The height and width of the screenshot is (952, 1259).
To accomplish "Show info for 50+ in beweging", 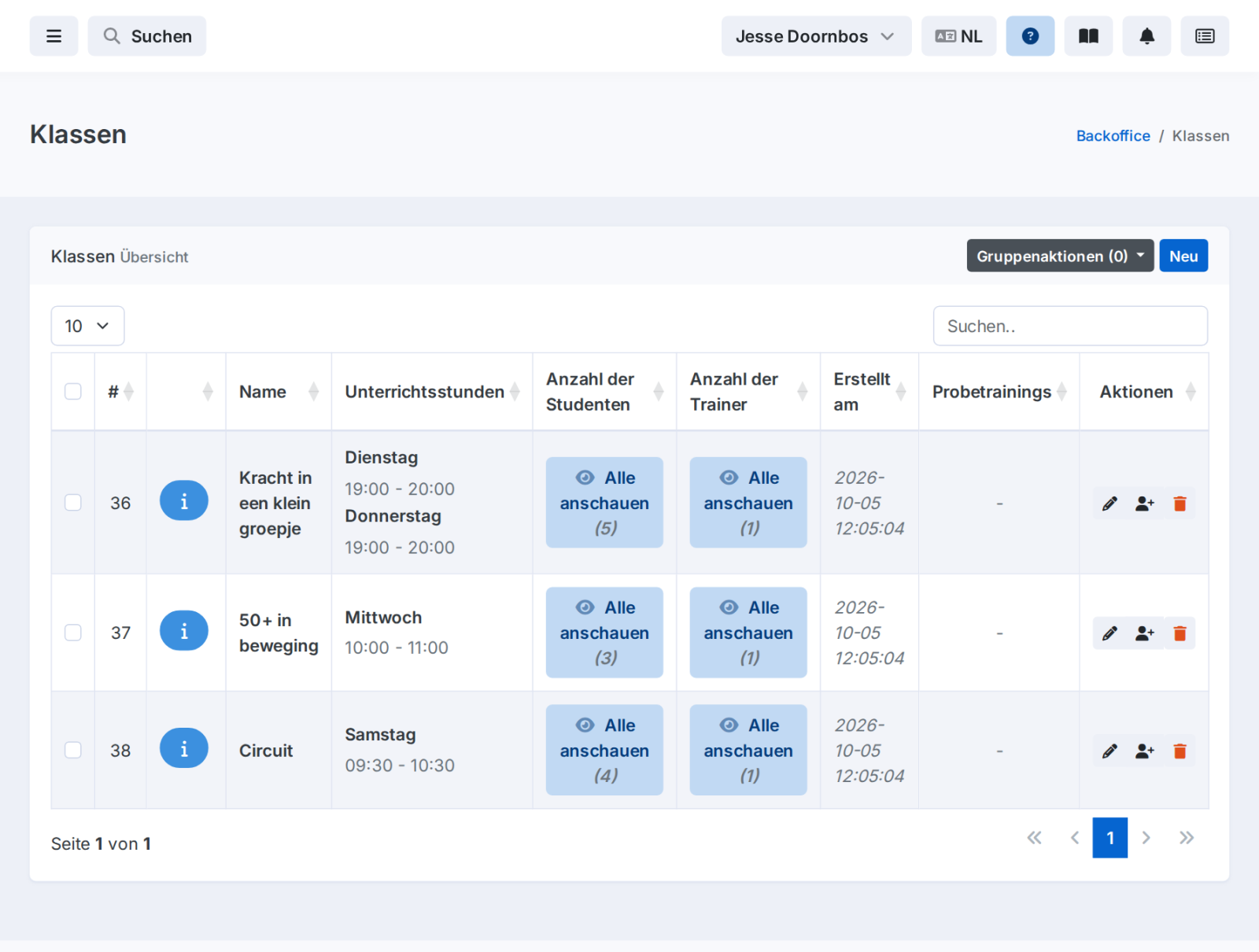I will [184, 630].
